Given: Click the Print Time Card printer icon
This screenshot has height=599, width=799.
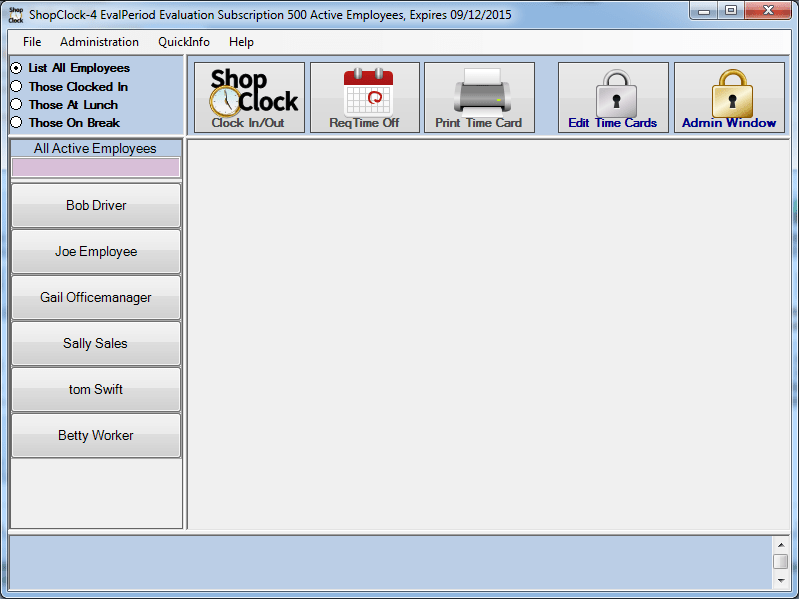Looking at the screenshot, I should (480, 97).
